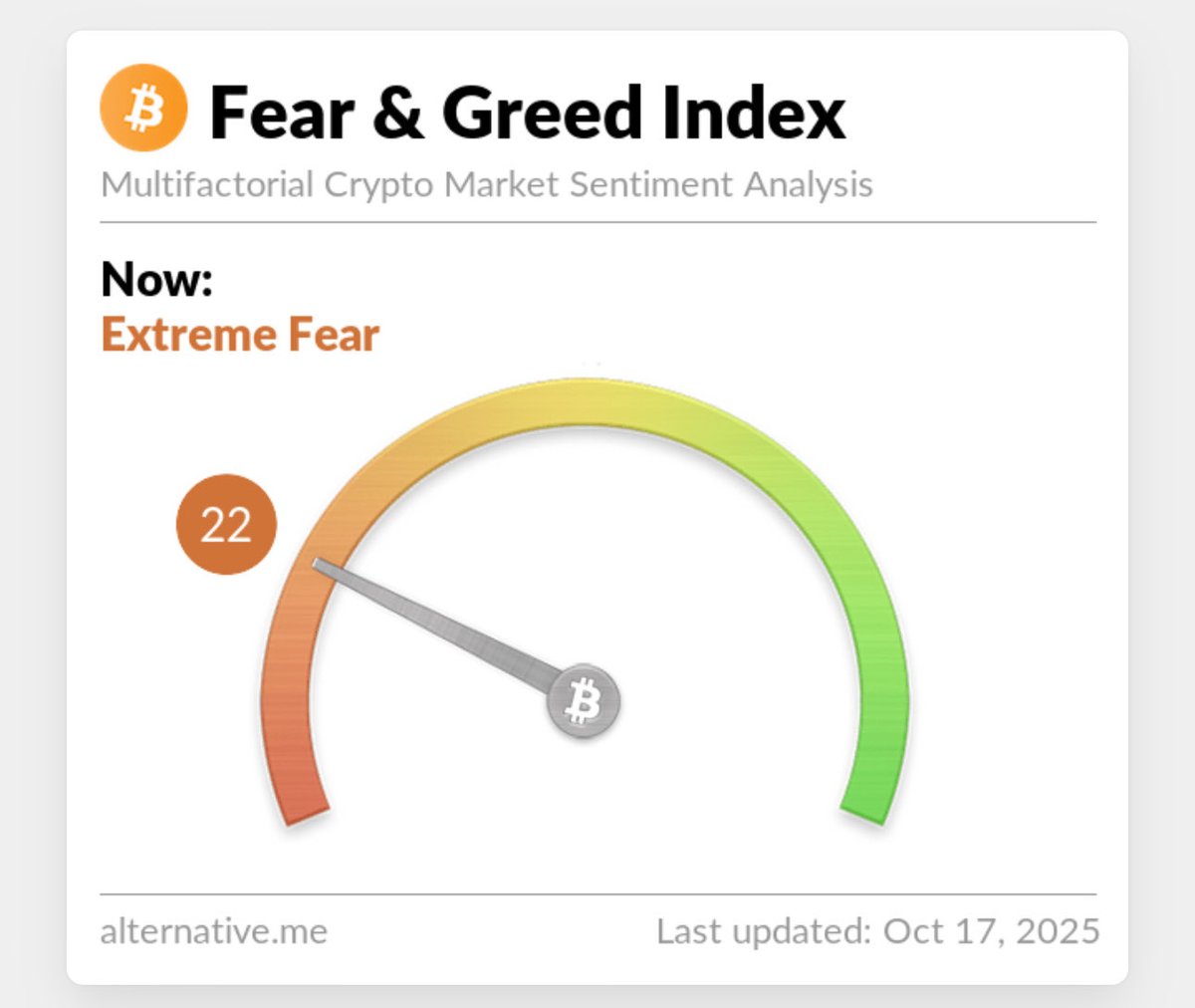Viewport: 1195px width, 1008px height.
Task: Click the pointed tip of the gauge needle
Action: pyautogui.click(x=319, y=566)
